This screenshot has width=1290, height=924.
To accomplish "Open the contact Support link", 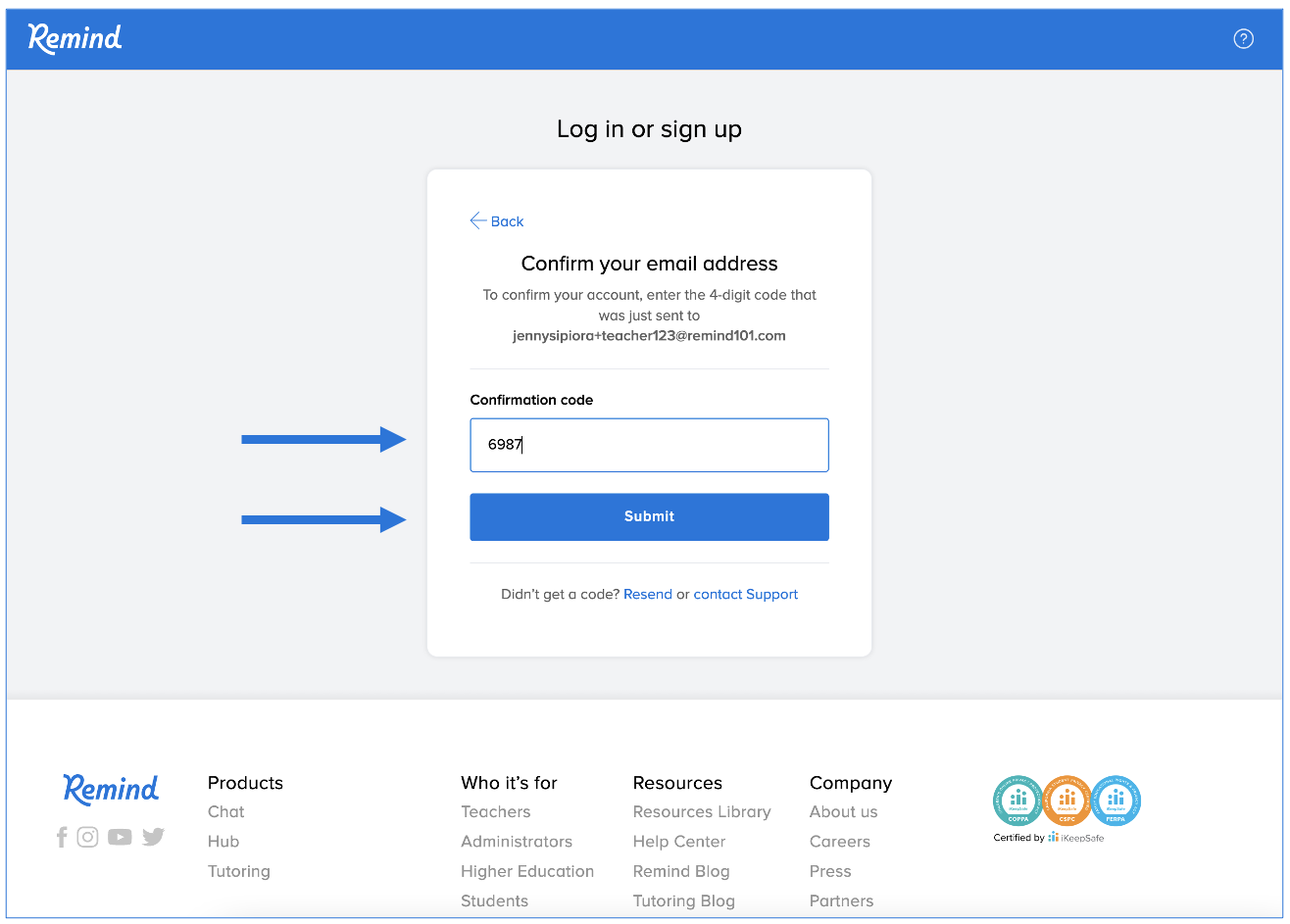I will (x=745, y=595).
